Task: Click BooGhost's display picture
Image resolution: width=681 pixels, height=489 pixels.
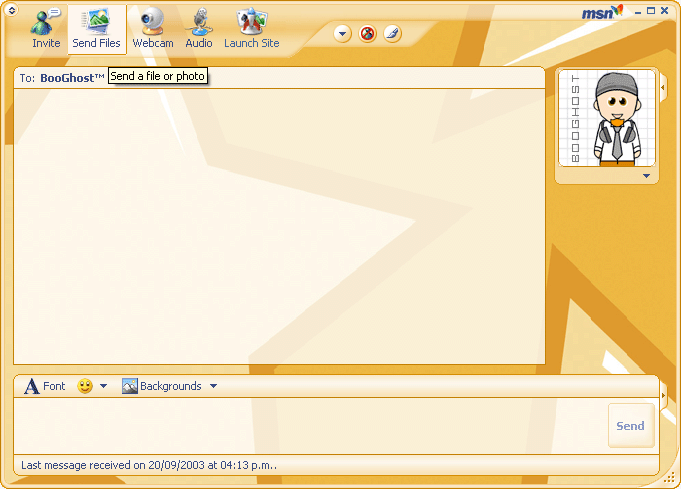Action: pyautogui.click(x=607, y=118)
